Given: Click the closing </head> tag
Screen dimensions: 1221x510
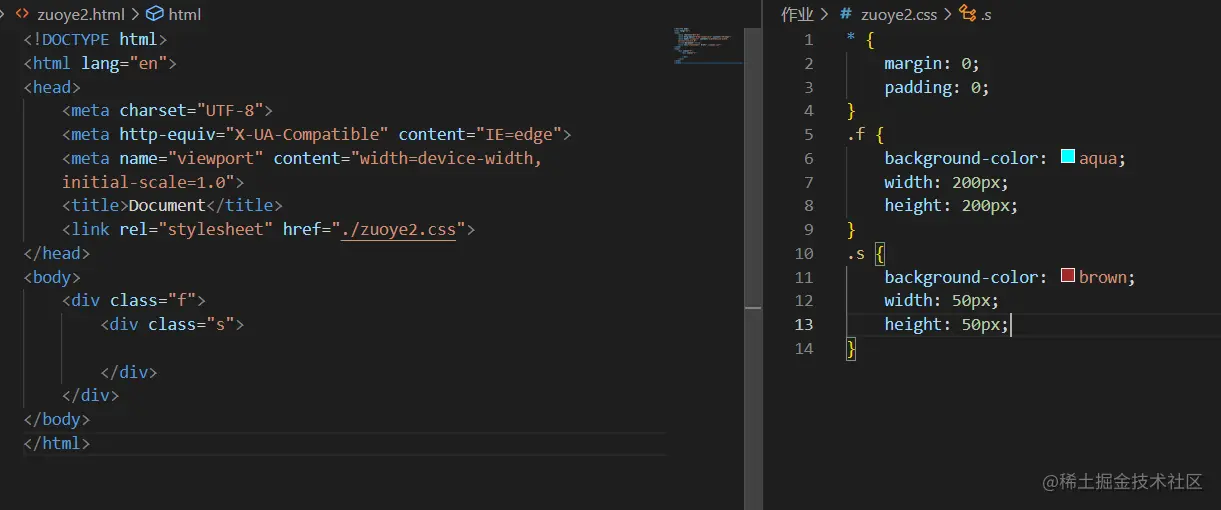Looking at the screenshot, I should click(57, 253).
